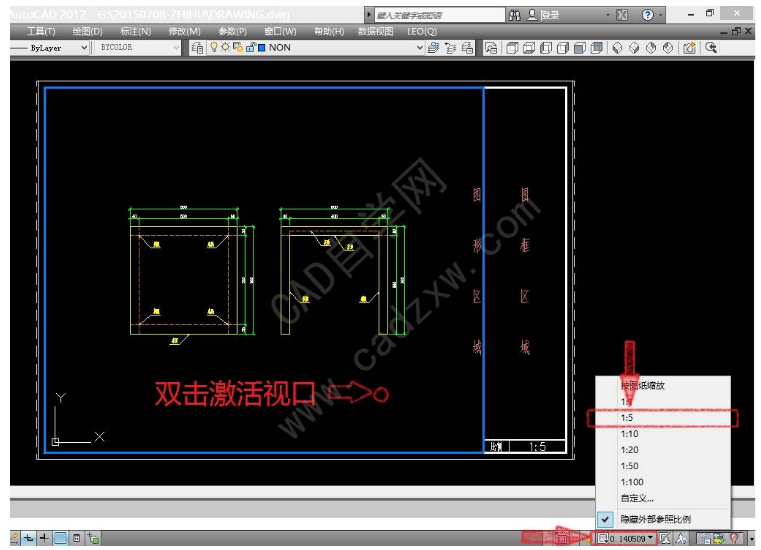Viewport: 761px width, 550px height.
Task: Click the toolbar lock status icon
Action: (x=719, y=538)
